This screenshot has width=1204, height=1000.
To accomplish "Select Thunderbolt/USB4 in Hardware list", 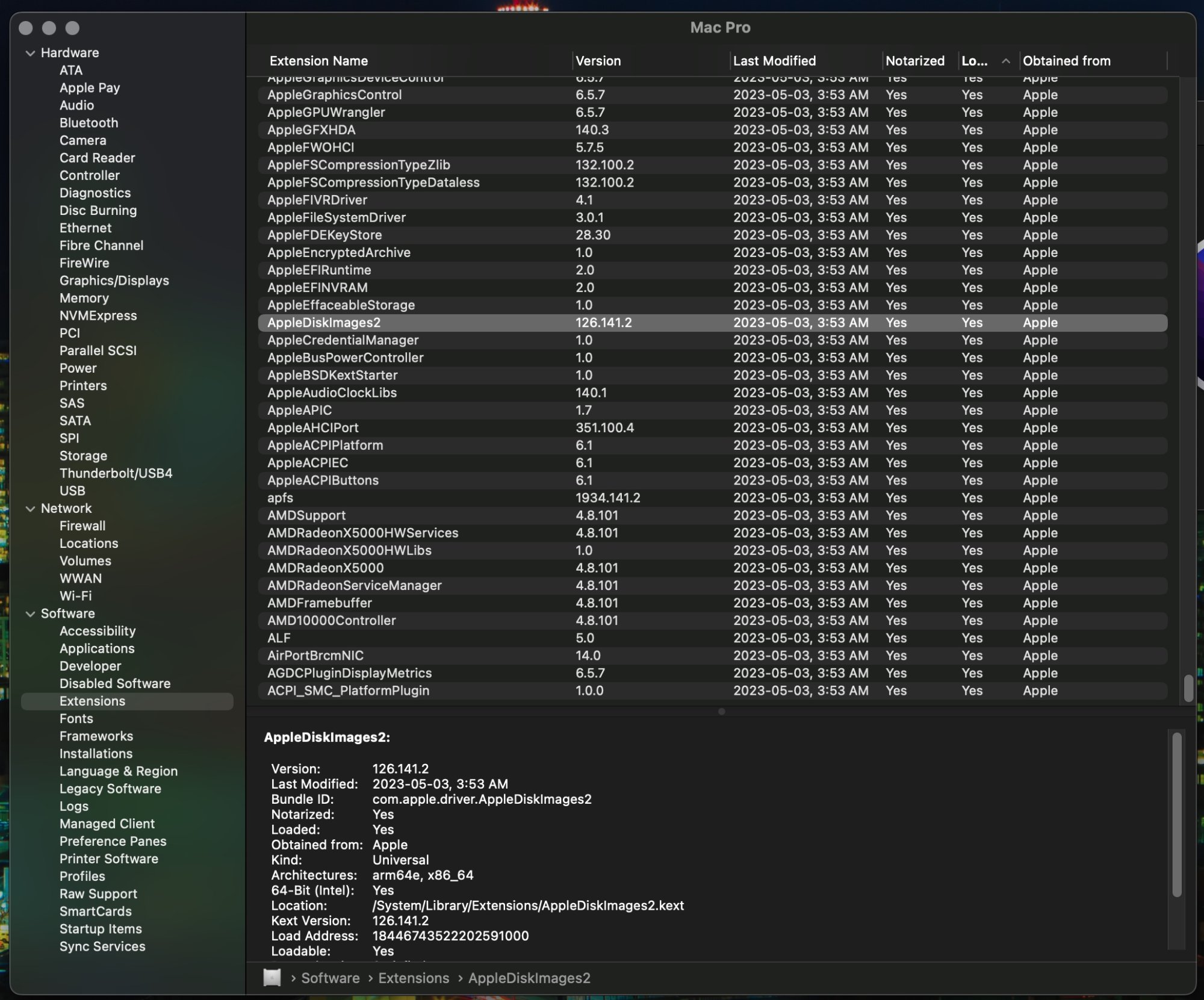I will pos(116,473).
